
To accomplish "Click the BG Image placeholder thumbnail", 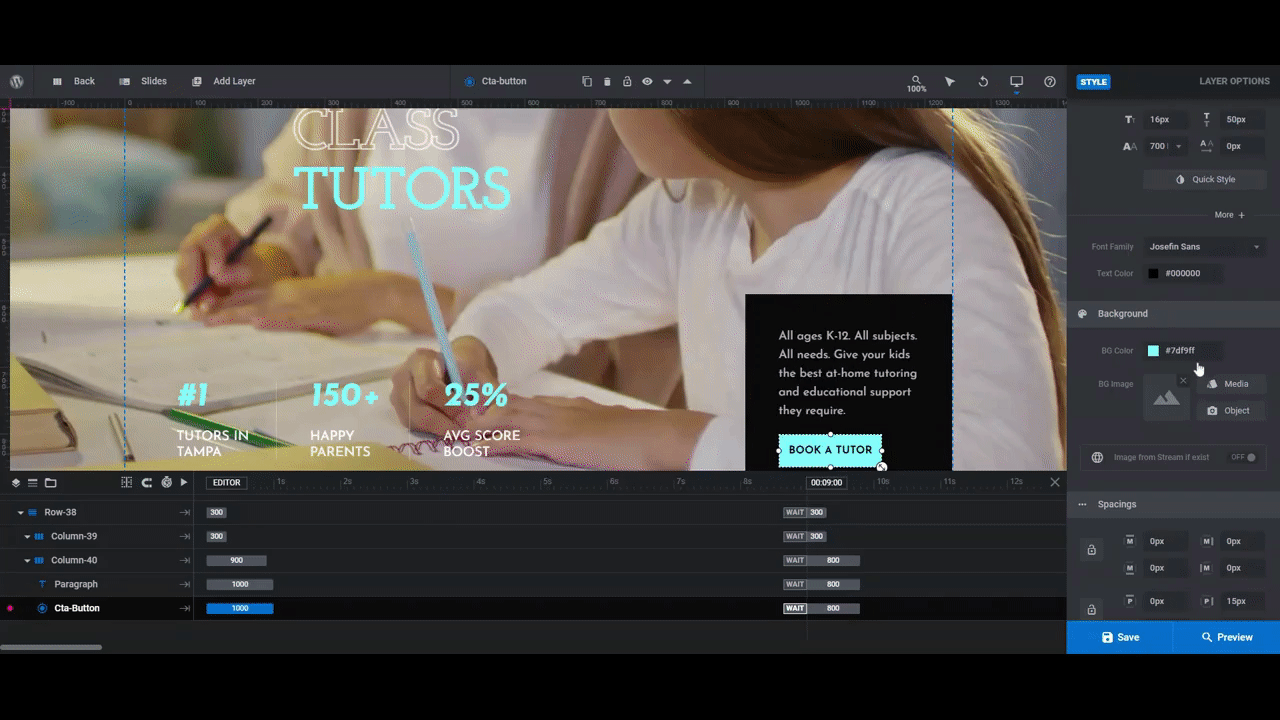I will pyautogui.click(x=1166, y=397).
